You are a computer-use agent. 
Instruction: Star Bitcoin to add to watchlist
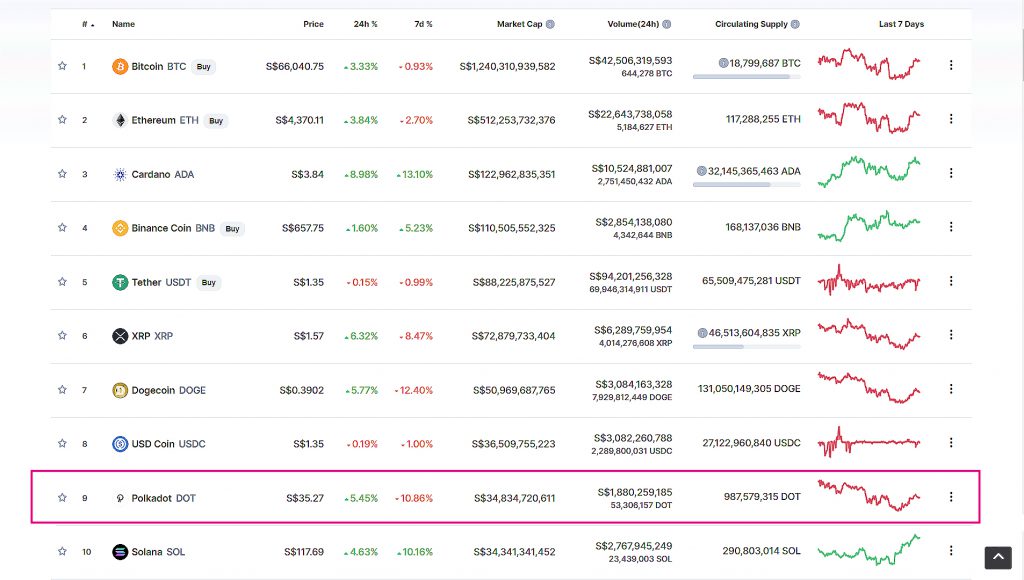62,65
